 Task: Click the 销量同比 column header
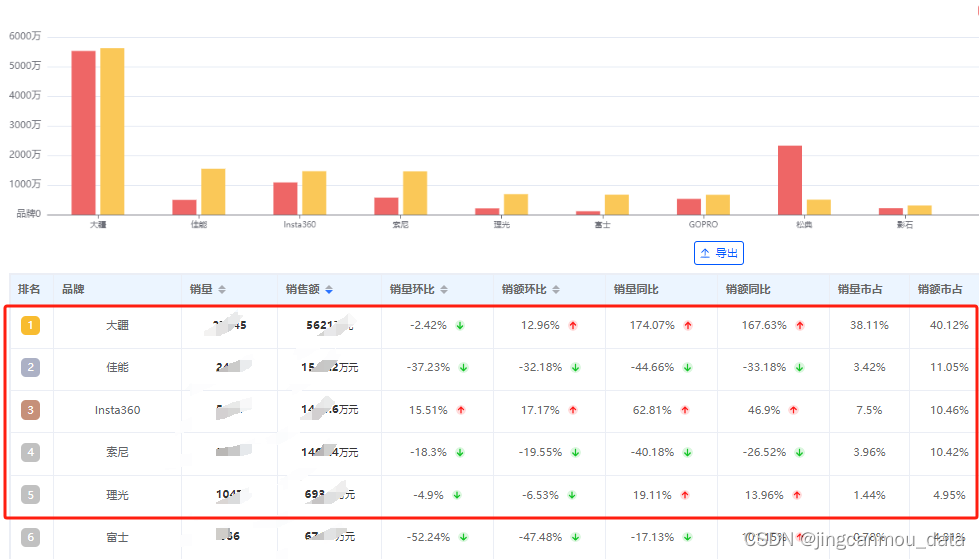coord(636,289)
